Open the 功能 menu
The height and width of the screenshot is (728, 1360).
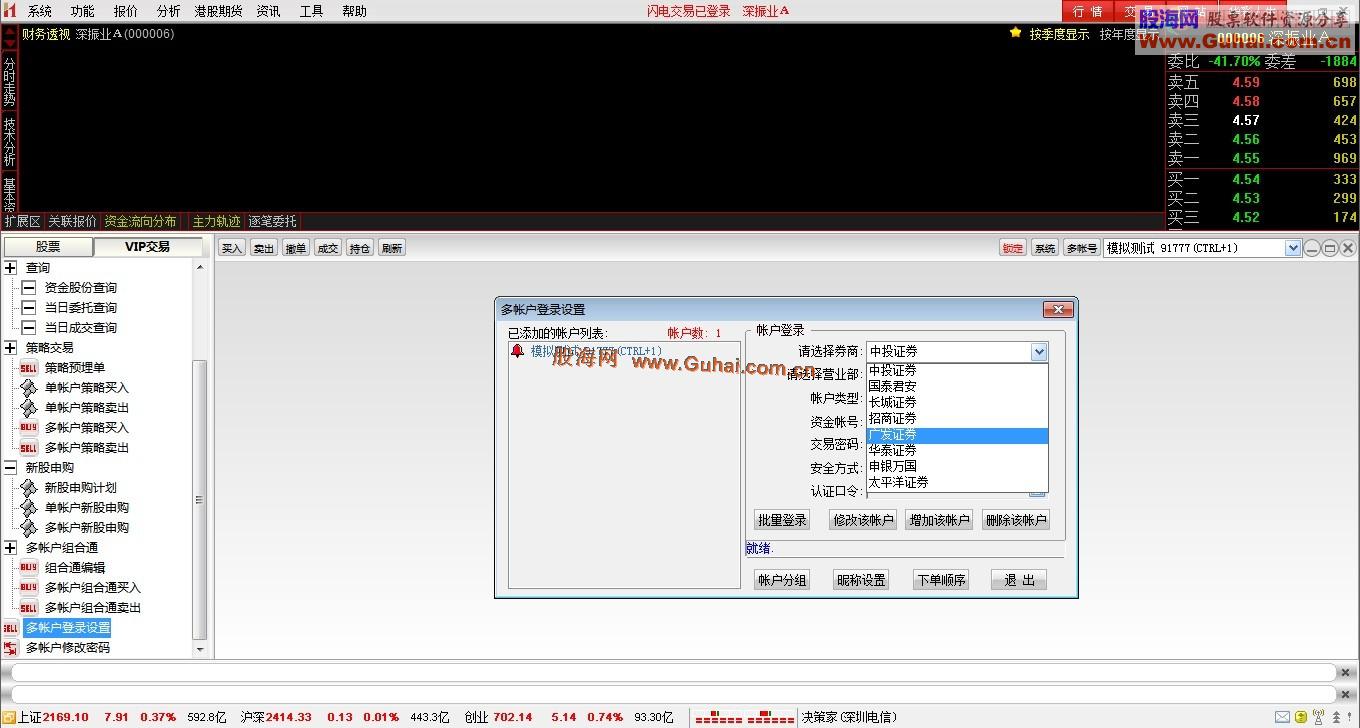coord(83,11)
